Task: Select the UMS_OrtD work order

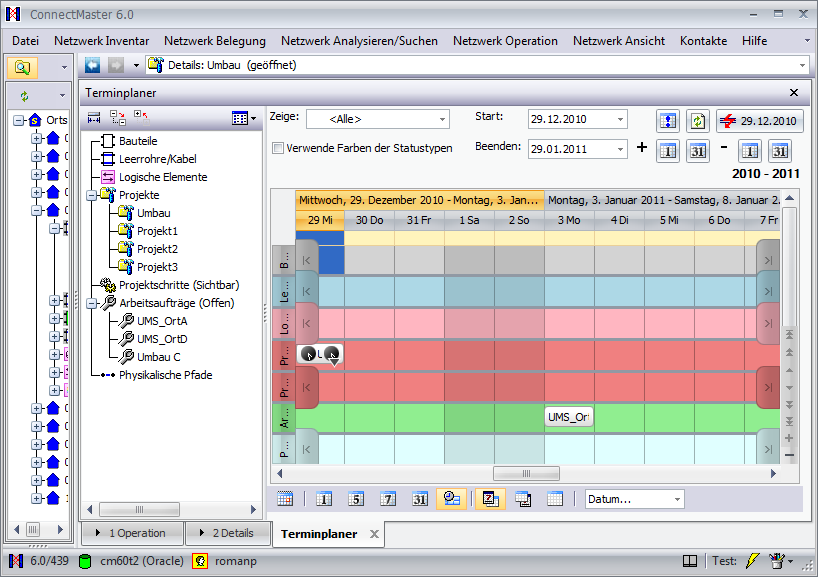Action: pyautogui.click(x=162, y=339)
